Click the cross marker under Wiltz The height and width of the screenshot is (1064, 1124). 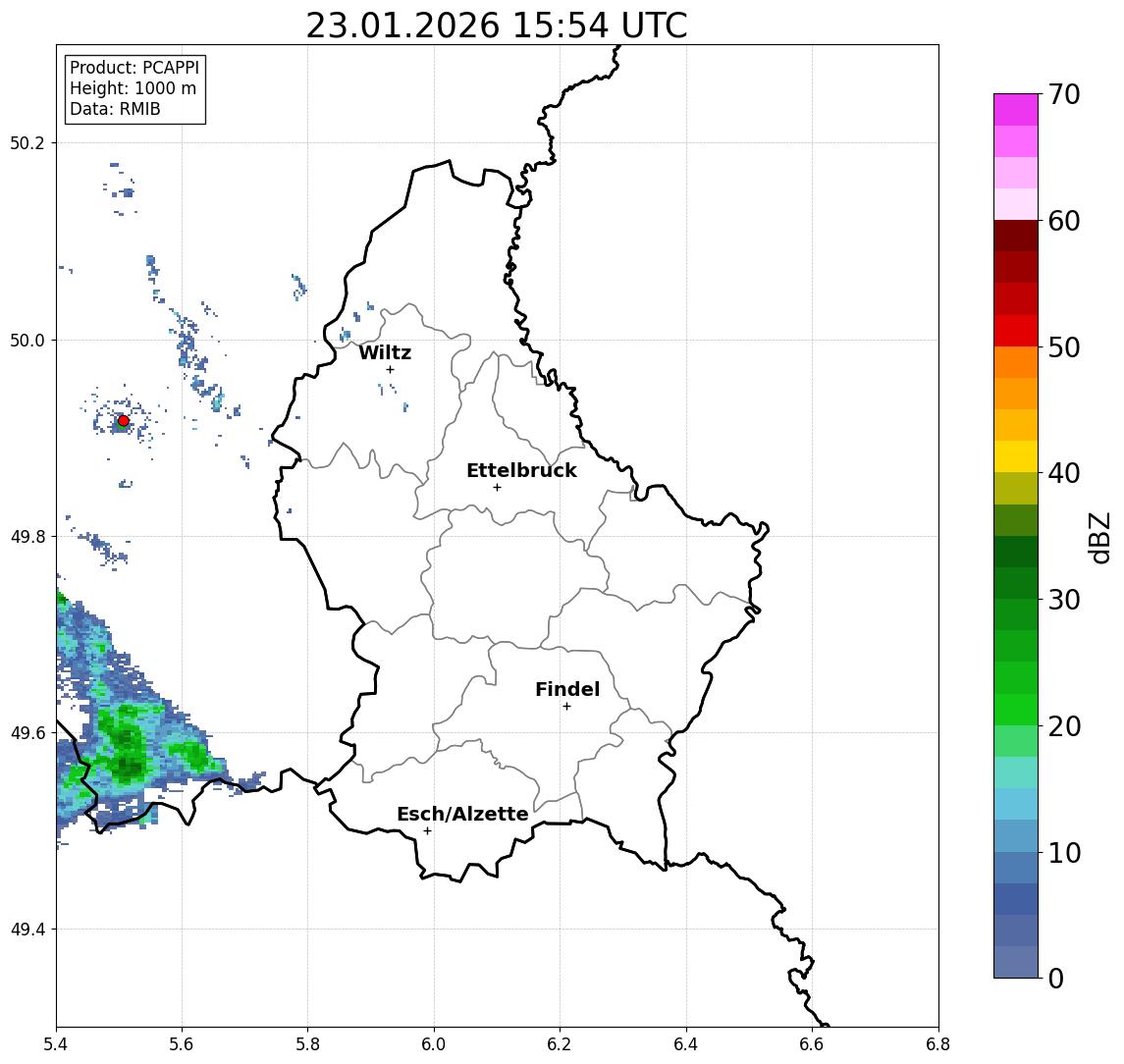(390, 369)
